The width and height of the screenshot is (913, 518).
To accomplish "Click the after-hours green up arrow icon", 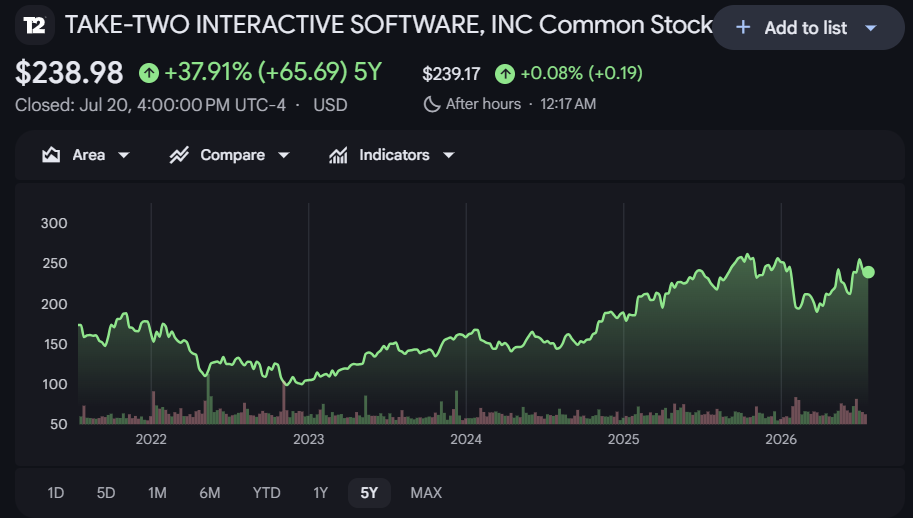I will [505, 74].
